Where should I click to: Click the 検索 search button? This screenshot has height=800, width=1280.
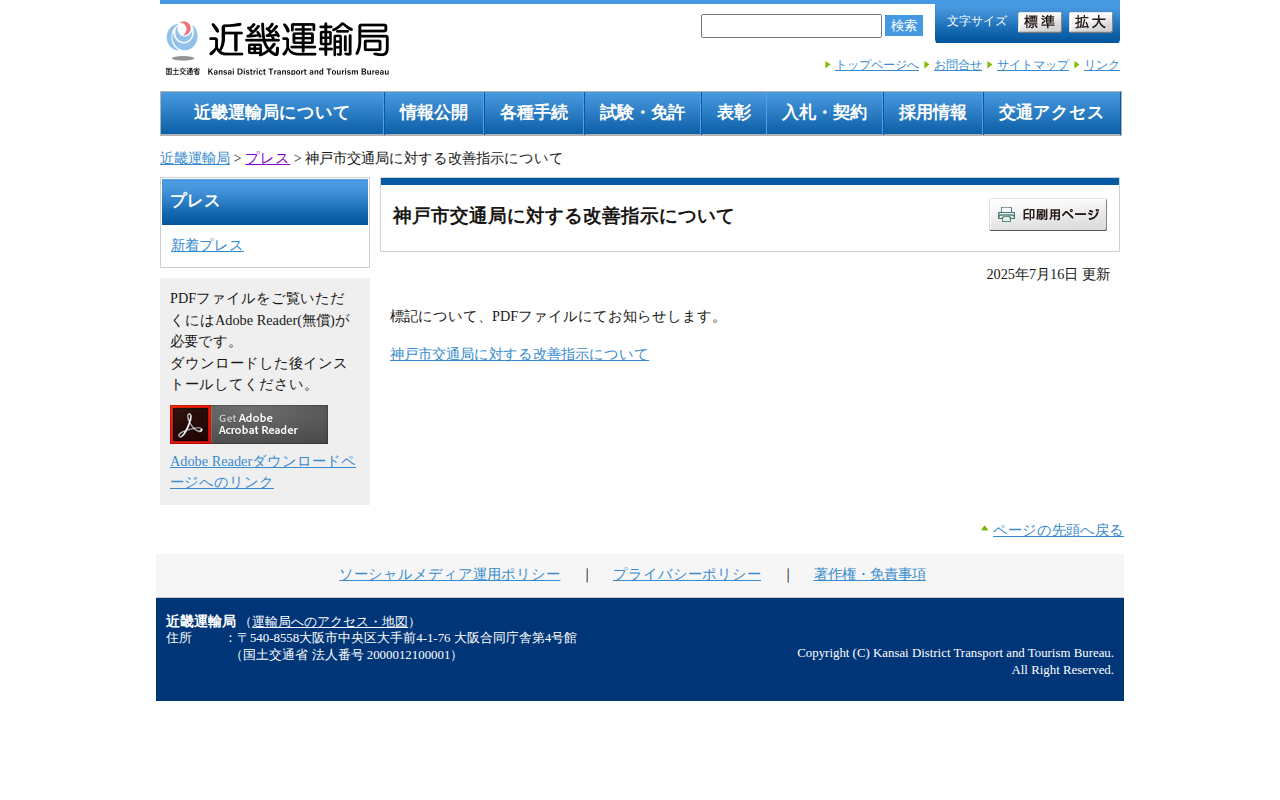pyautogui.click(x=904, y=26)
